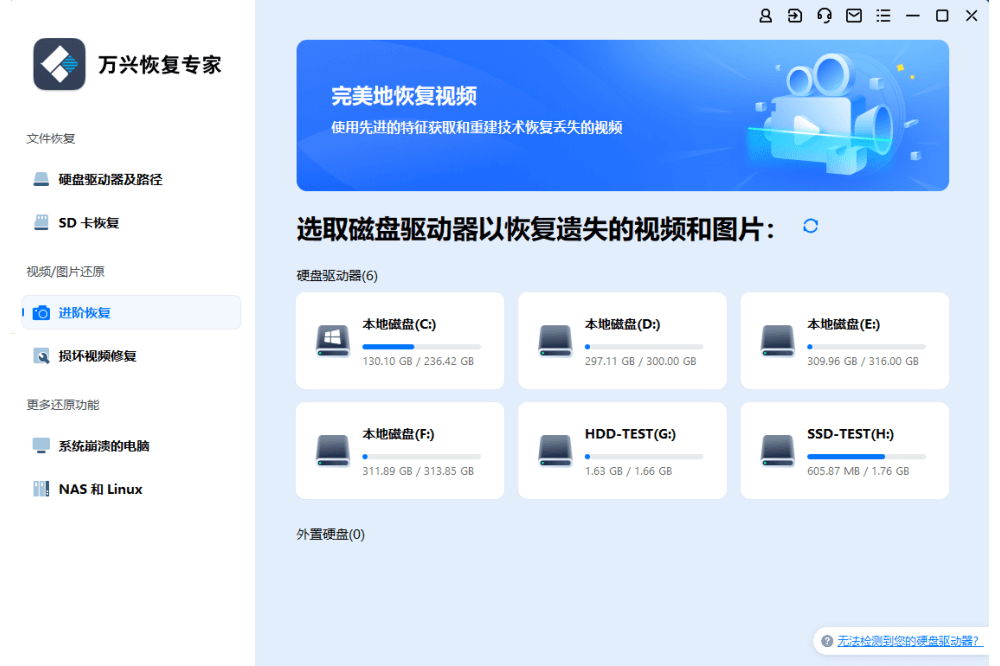Close the Recoverit window
The image size is (1000, 666).
(971, 16)
